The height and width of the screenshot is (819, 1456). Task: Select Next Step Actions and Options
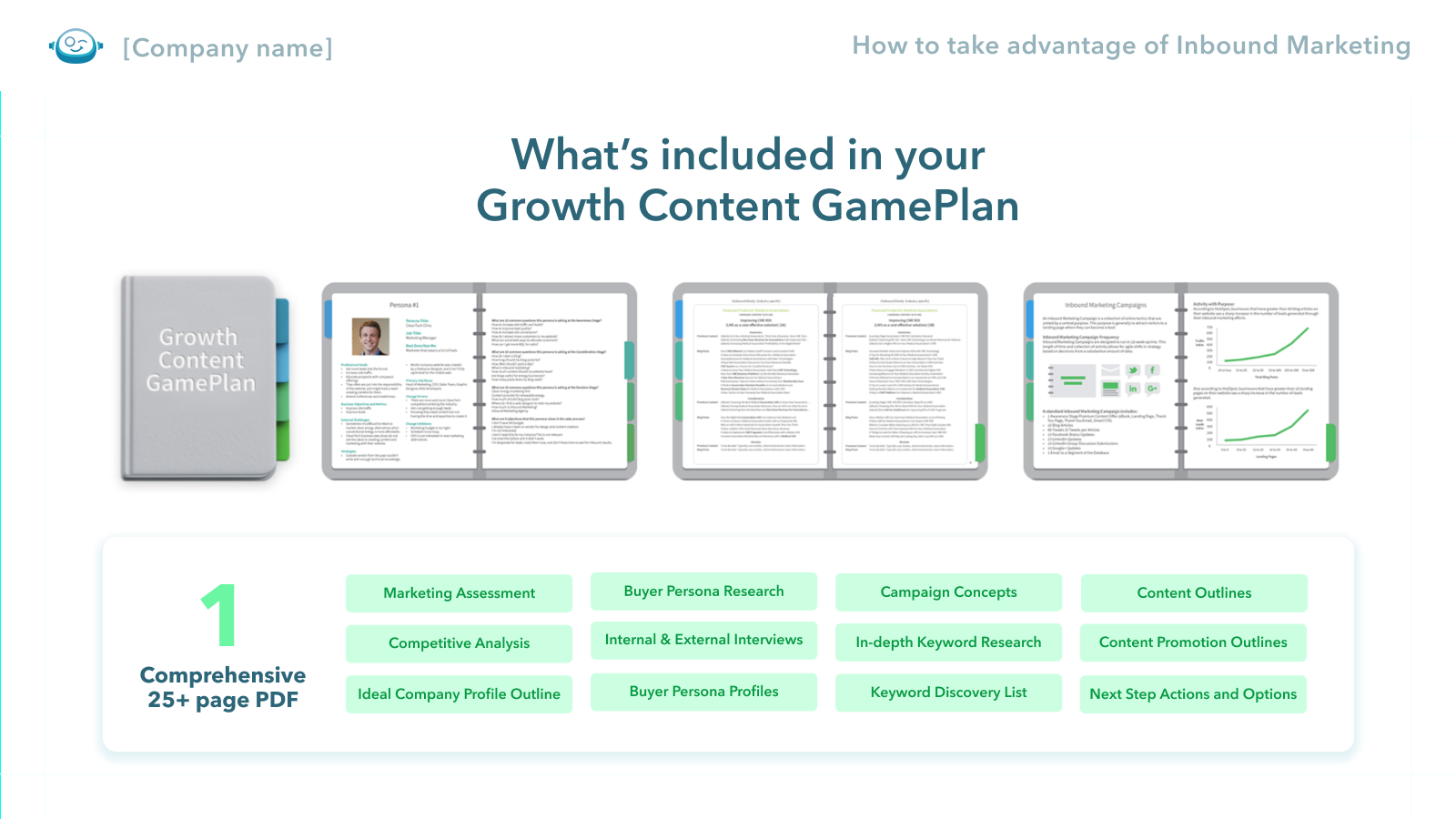pos(1193,694)
